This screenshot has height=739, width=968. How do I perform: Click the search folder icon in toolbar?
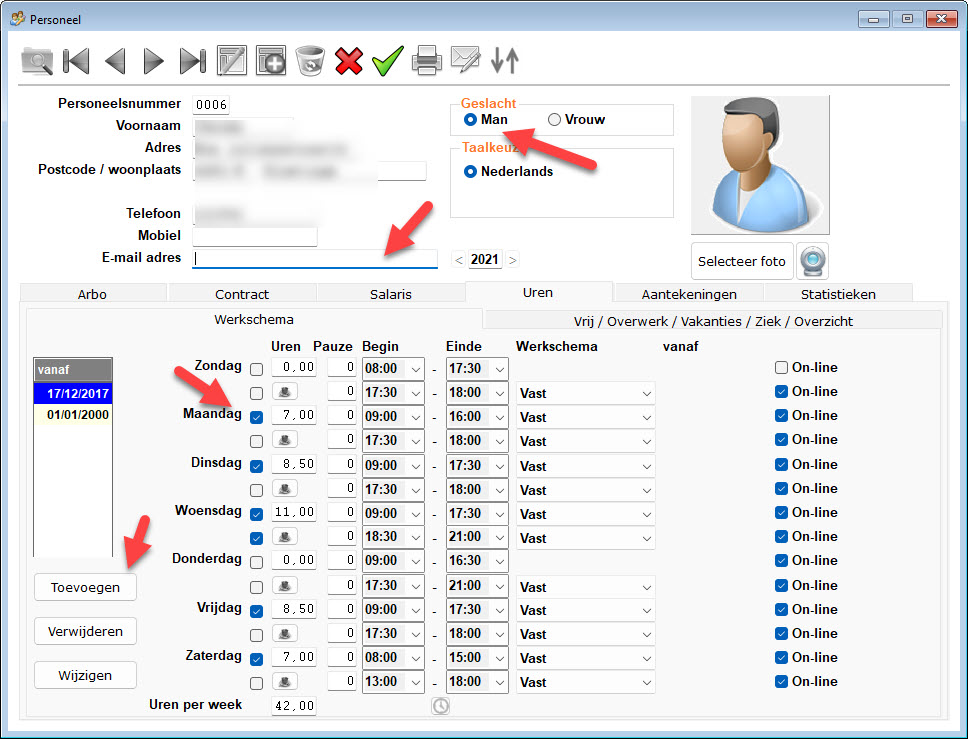pyautogui.click(x=37, y=61)
